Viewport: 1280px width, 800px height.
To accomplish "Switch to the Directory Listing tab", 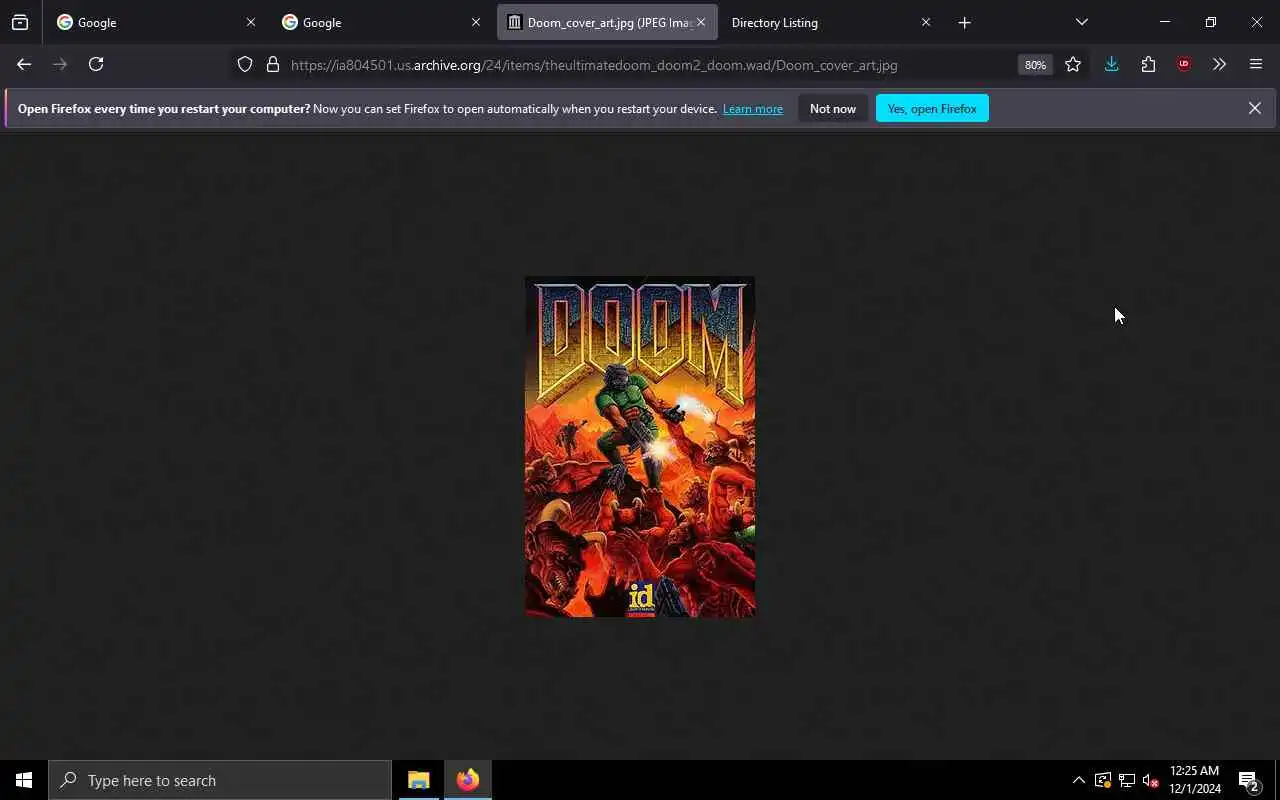I will coord(832,22).
